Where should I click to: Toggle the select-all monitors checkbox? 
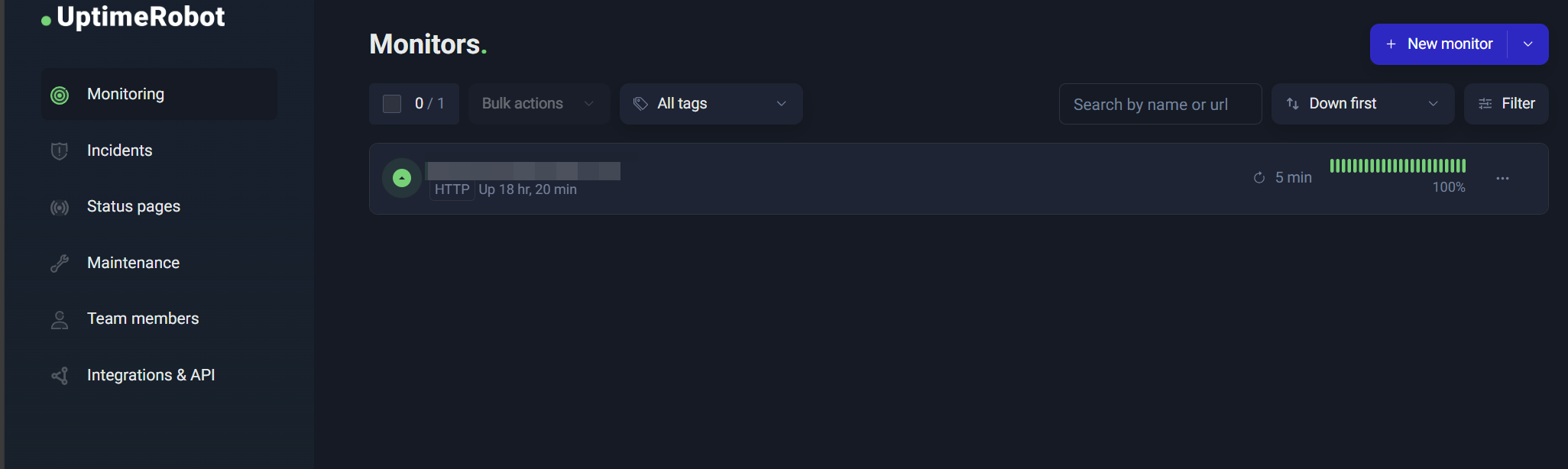(x=392, y=104)
